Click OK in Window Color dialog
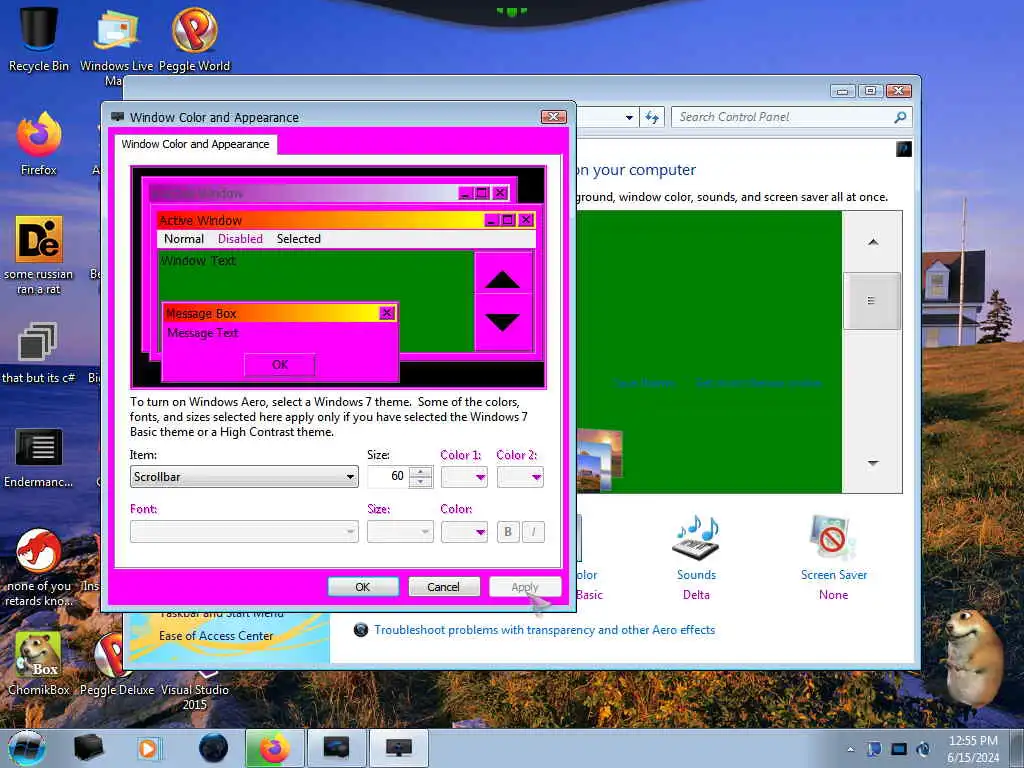Screen dimensions: 1024x768 (x=363, y=586)
